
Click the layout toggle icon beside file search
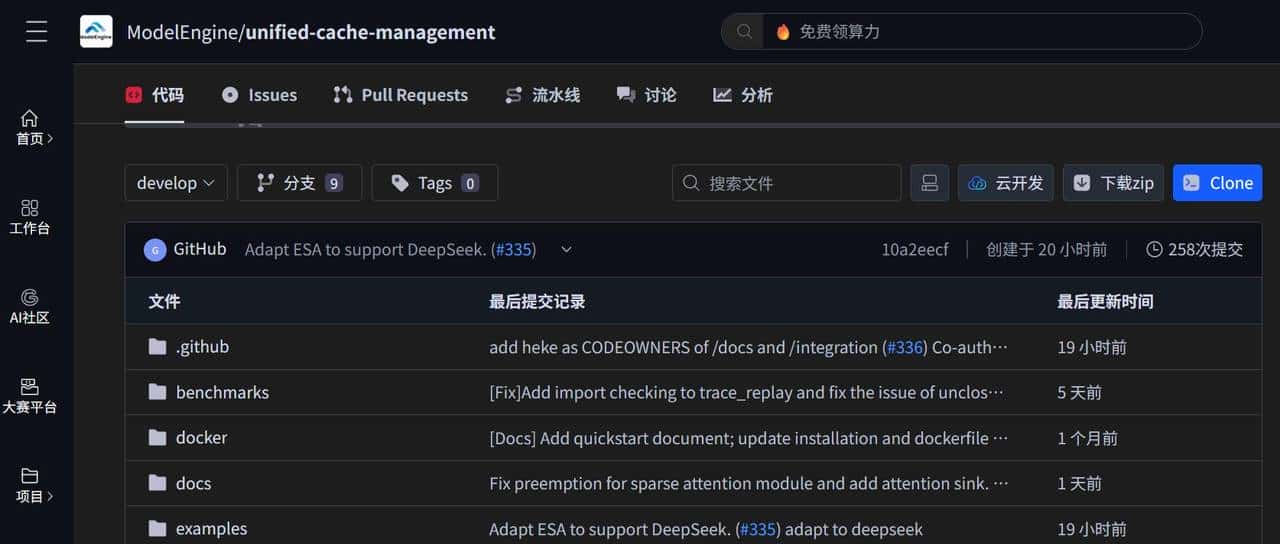pyautogui.click(x=929, y=183)
